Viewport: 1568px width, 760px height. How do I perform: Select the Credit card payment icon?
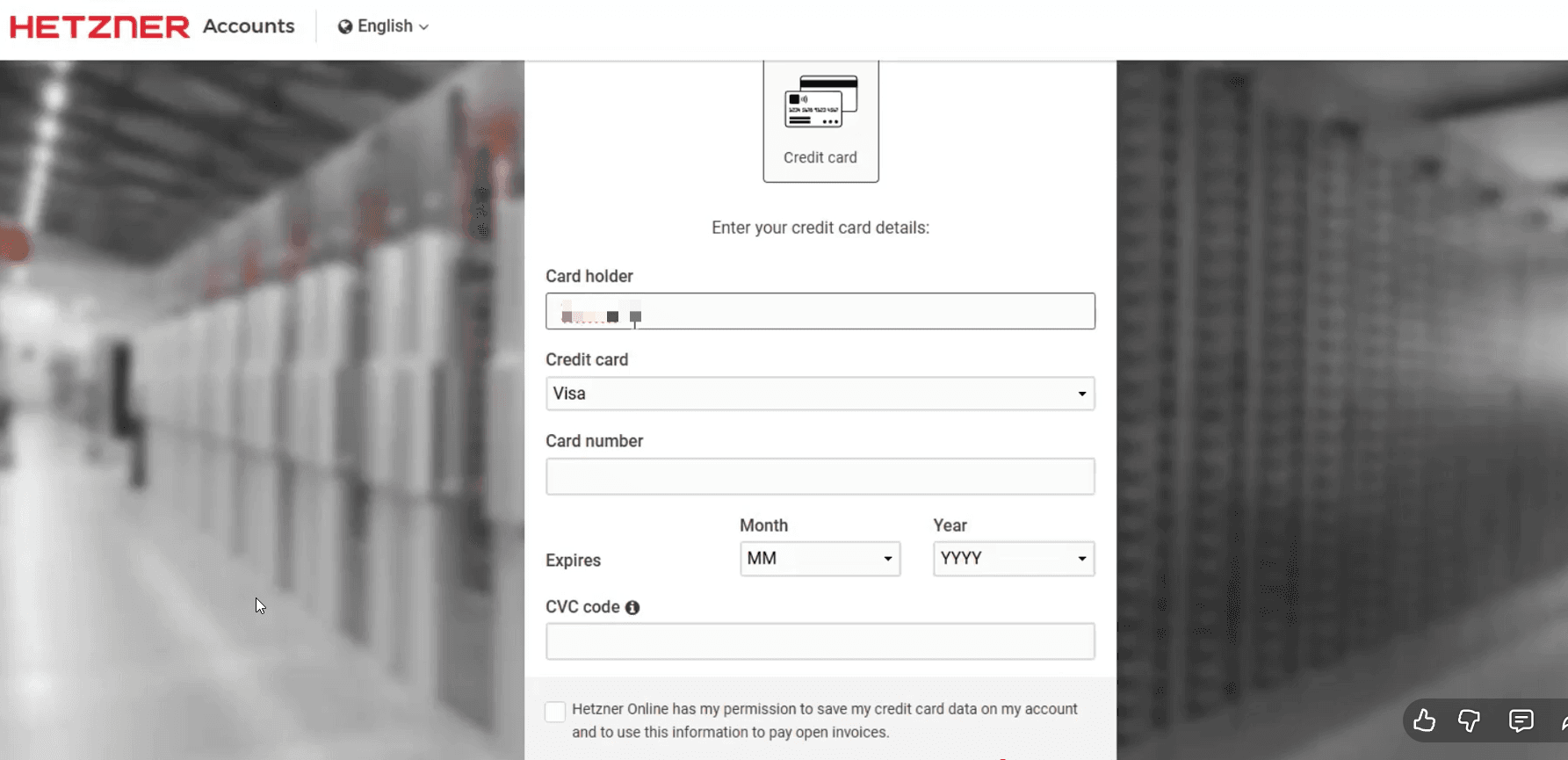[820, 101]
